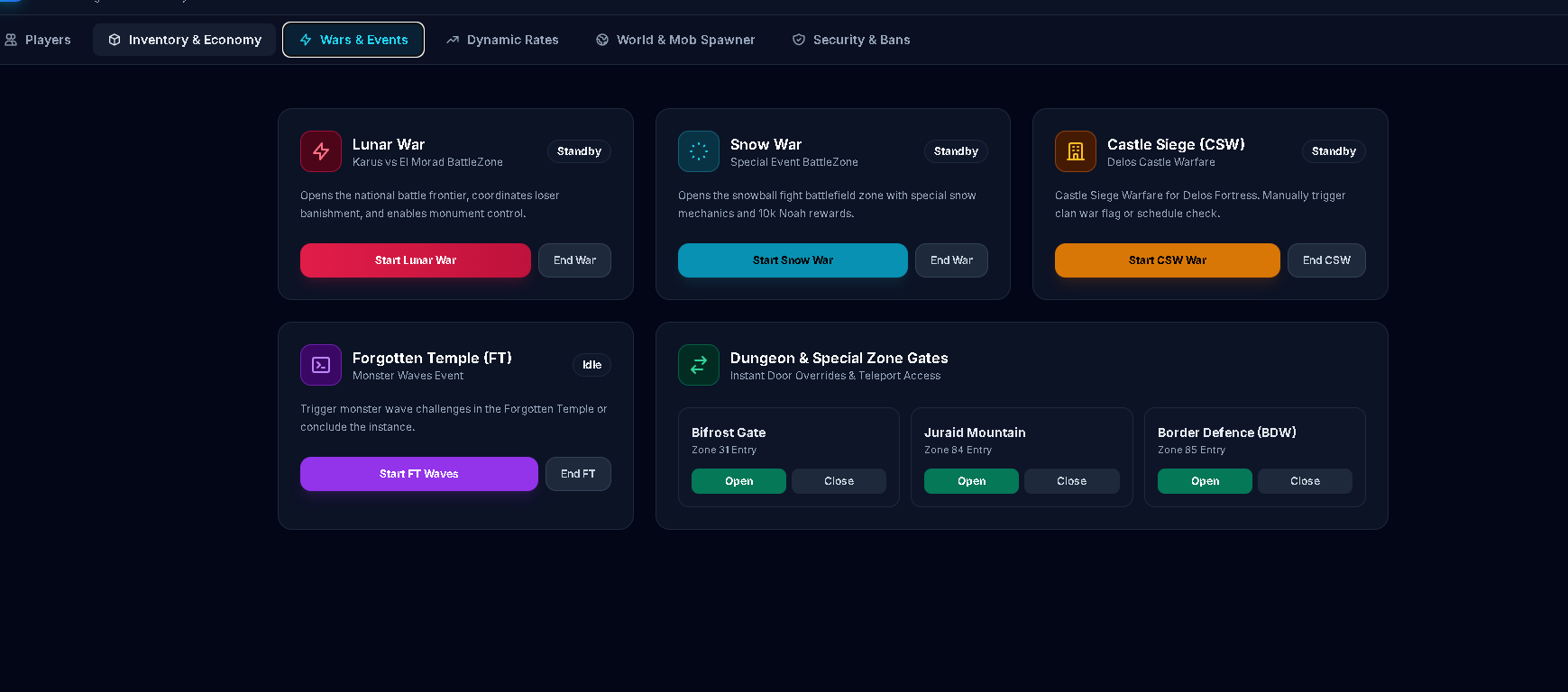1568x692 pixels.
Task: Open the Juraid Mountain gate
Action: [x=971, y=481]
